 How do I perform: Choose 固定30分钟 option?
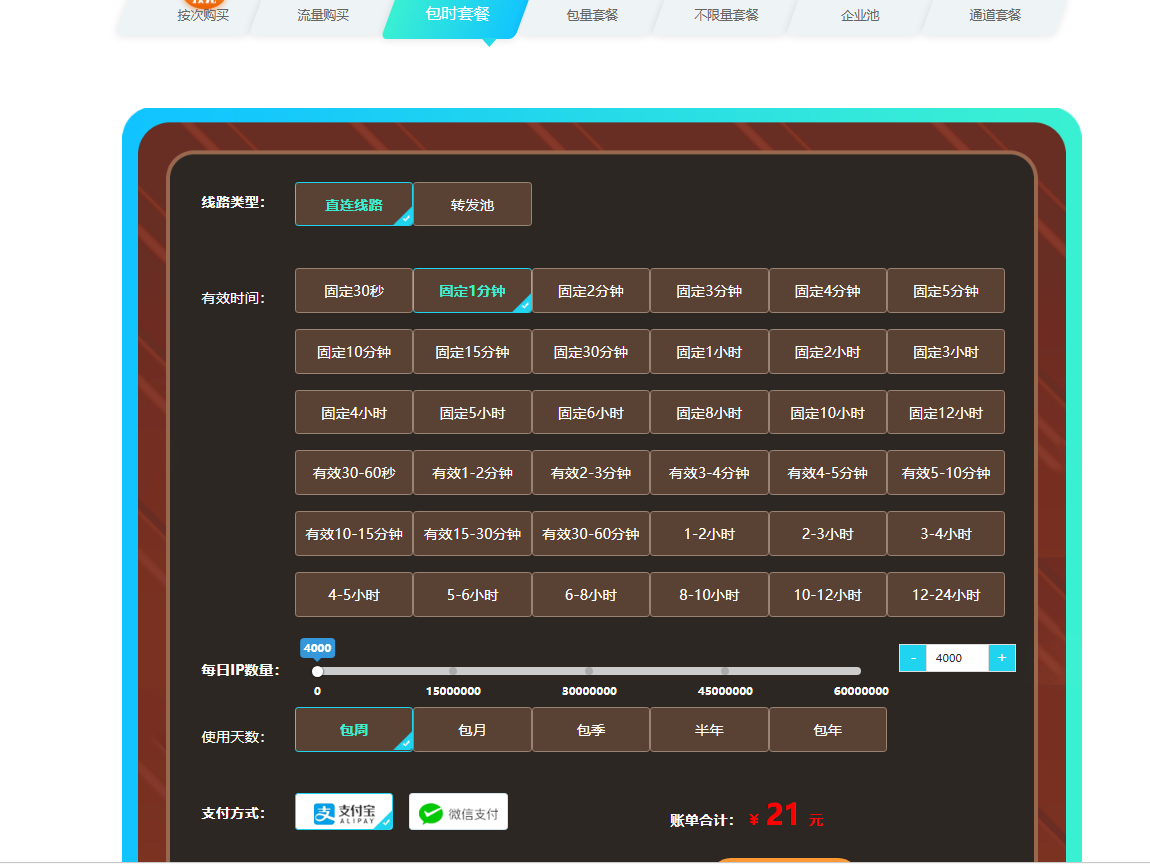point(591,352)
